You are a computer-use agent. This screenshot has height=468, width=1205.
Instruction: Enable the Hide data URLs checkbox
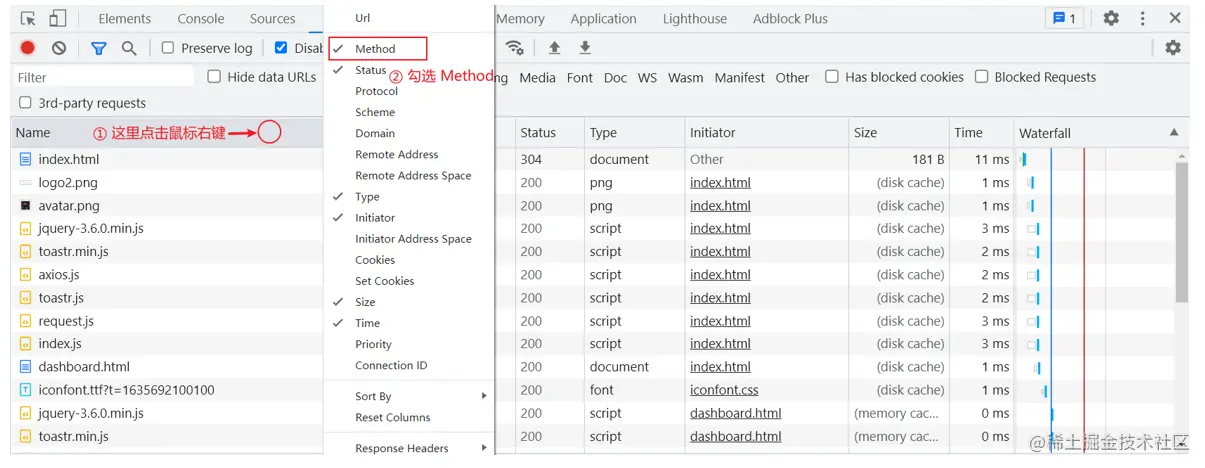pyautogui.click(x=214, y=77)
